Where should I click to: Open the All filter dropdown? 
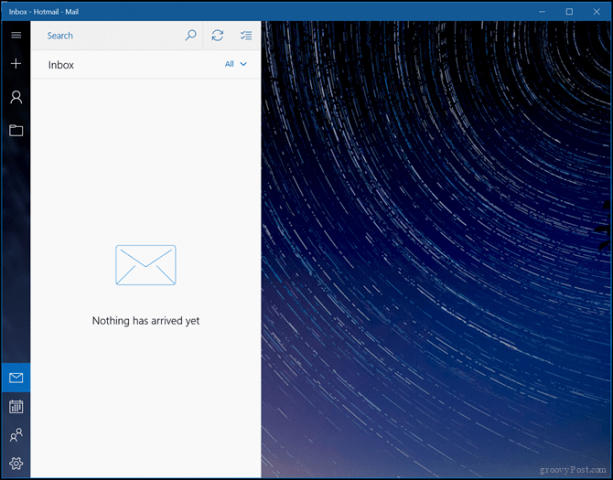click(236, 64)
